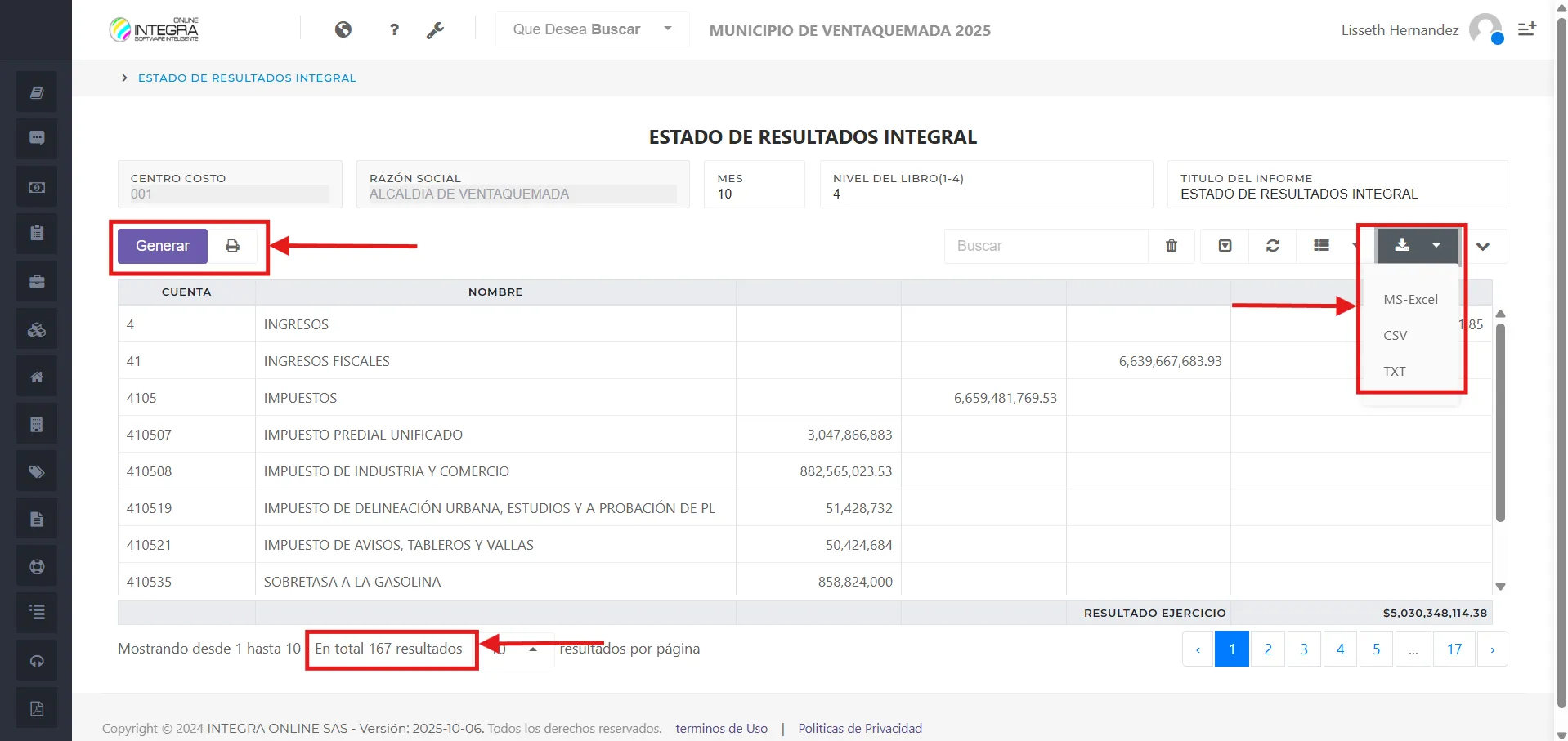Refresh the results table with the reload icon
This screenshot has height=741, width=1568.
[1273, 245]
